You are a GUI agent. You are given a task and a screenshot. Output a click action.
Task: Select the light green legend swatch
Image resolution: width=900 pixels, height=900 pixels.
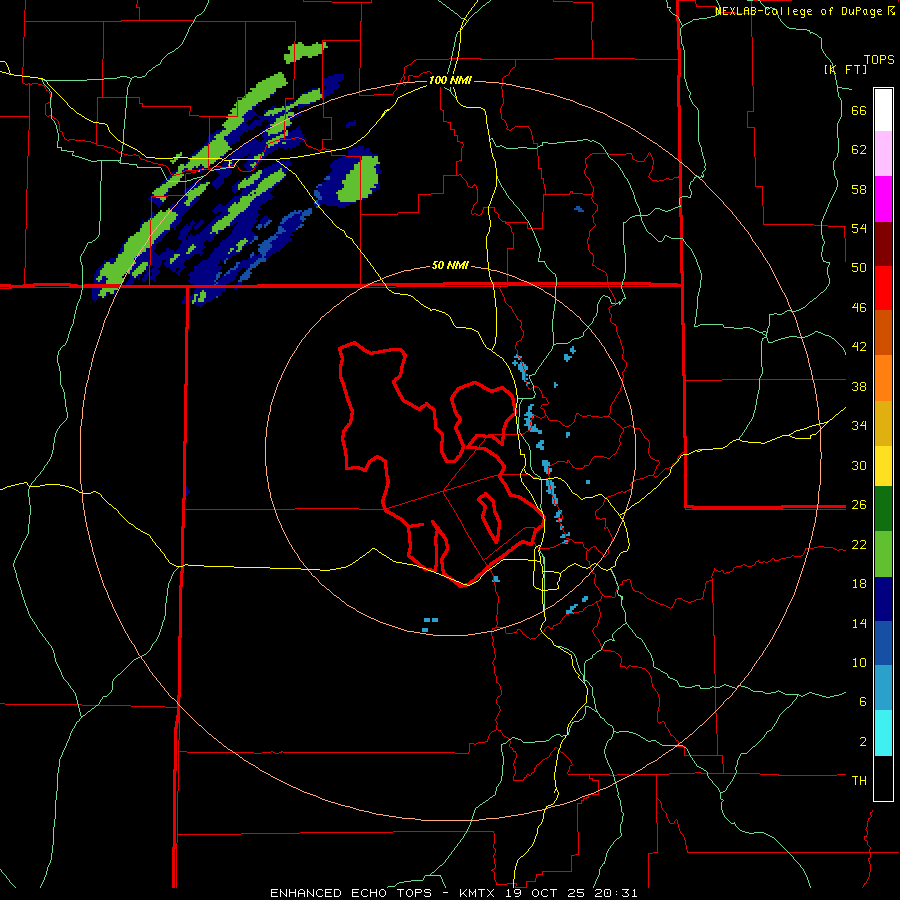pyautogui.click(x=883, y=554)
